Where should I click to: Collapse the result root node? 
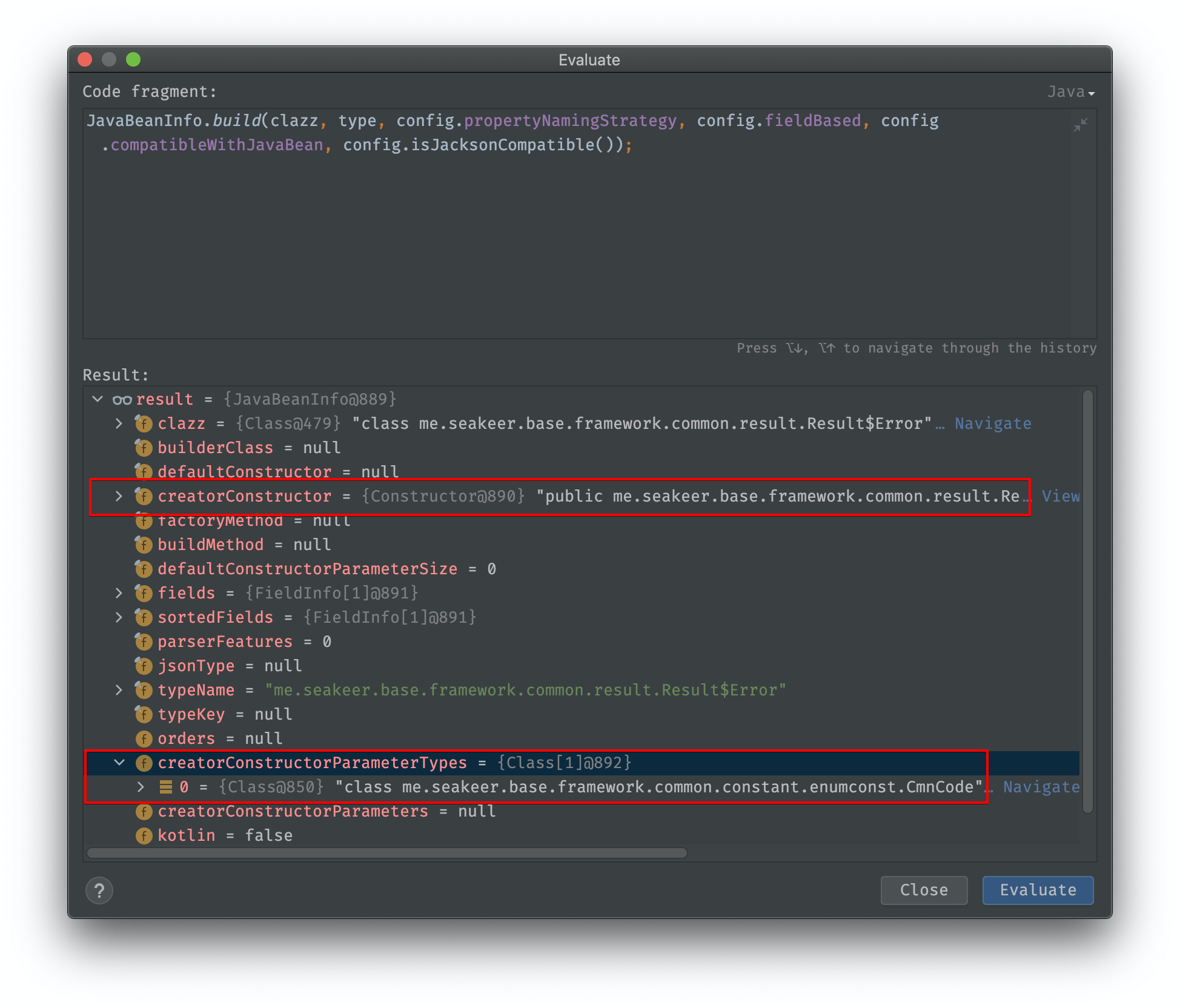tap(98, 399)
